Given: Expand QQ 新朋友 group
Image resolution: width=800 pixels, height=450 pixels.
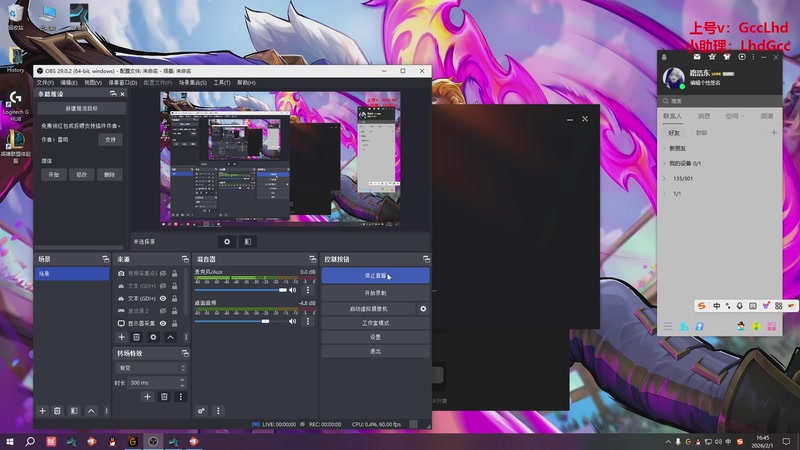Looking at the screenshot, I should click(x=664, y=148).
